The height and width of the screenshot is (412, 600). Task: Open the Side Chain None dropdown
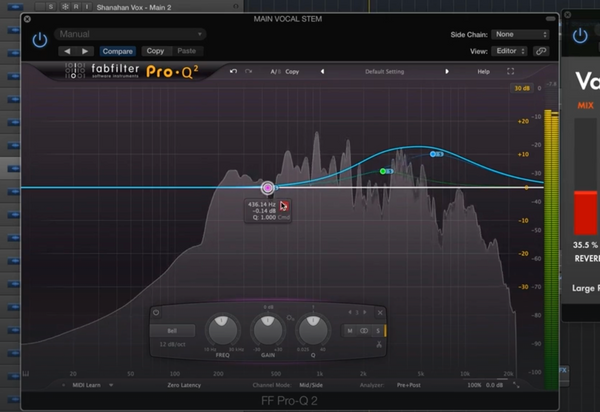[520, 34]
